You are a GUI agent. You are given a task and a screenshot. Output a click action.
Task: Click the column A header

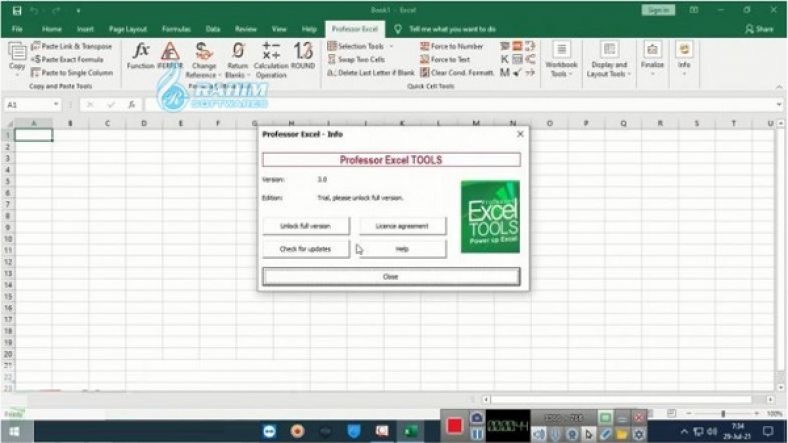coord(33,123)
